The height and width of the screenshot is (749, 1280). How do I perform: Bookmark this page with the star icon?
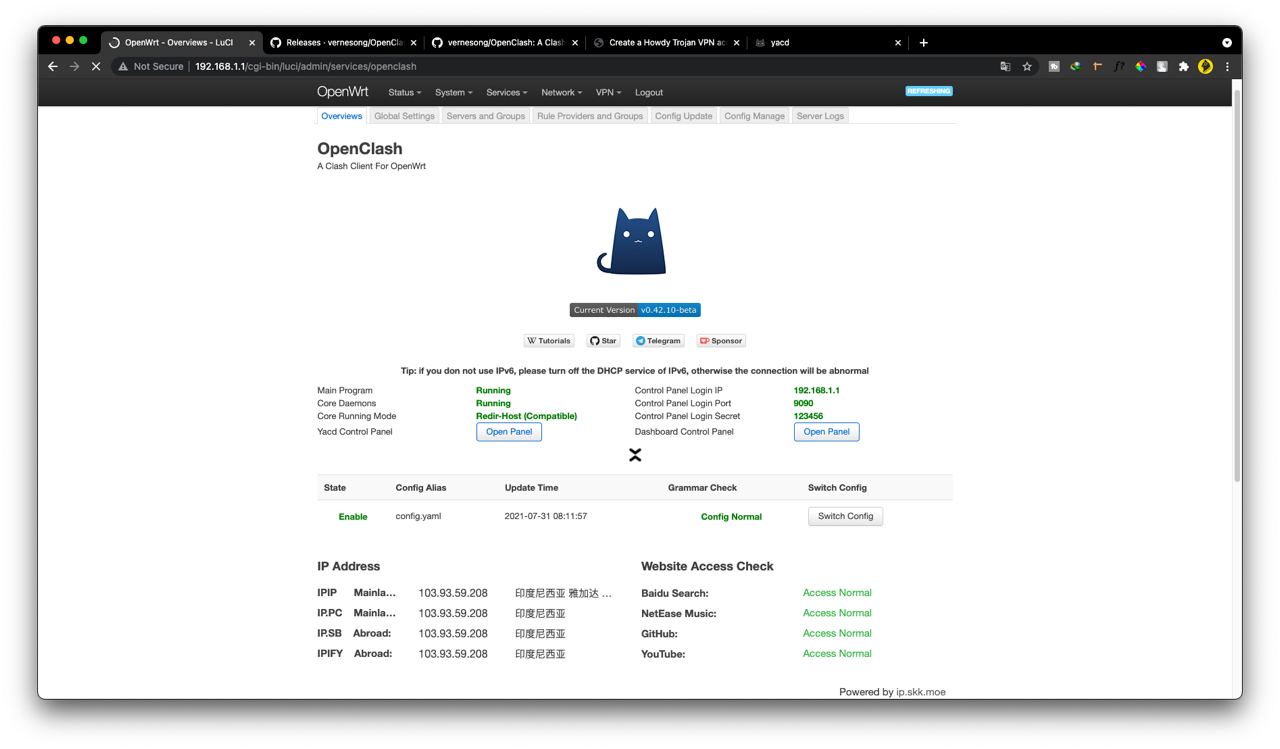pos(1027,67)
